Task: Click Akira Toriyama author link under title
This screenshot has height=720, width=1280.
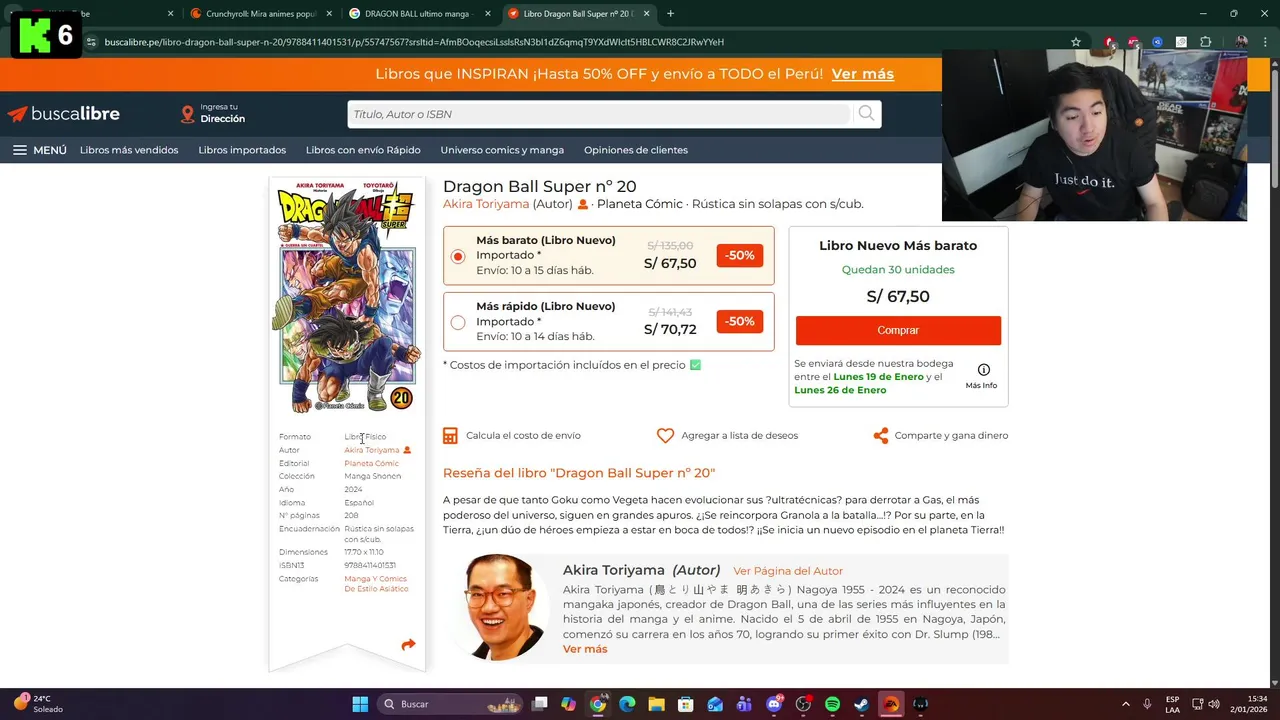Action: click(486, 204)
